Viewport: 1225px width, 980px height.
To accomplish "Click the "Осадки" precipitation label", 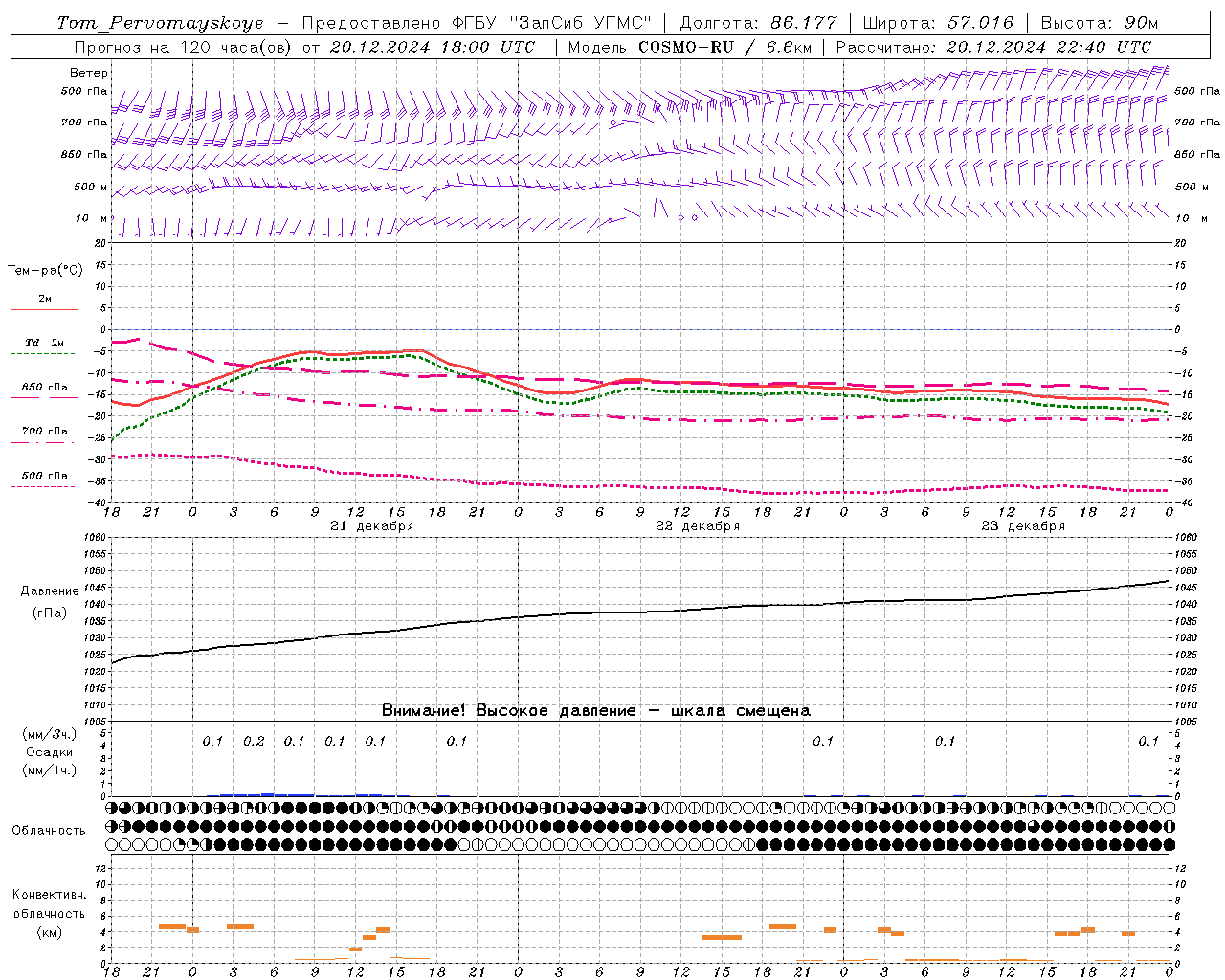I will [50, 752].
